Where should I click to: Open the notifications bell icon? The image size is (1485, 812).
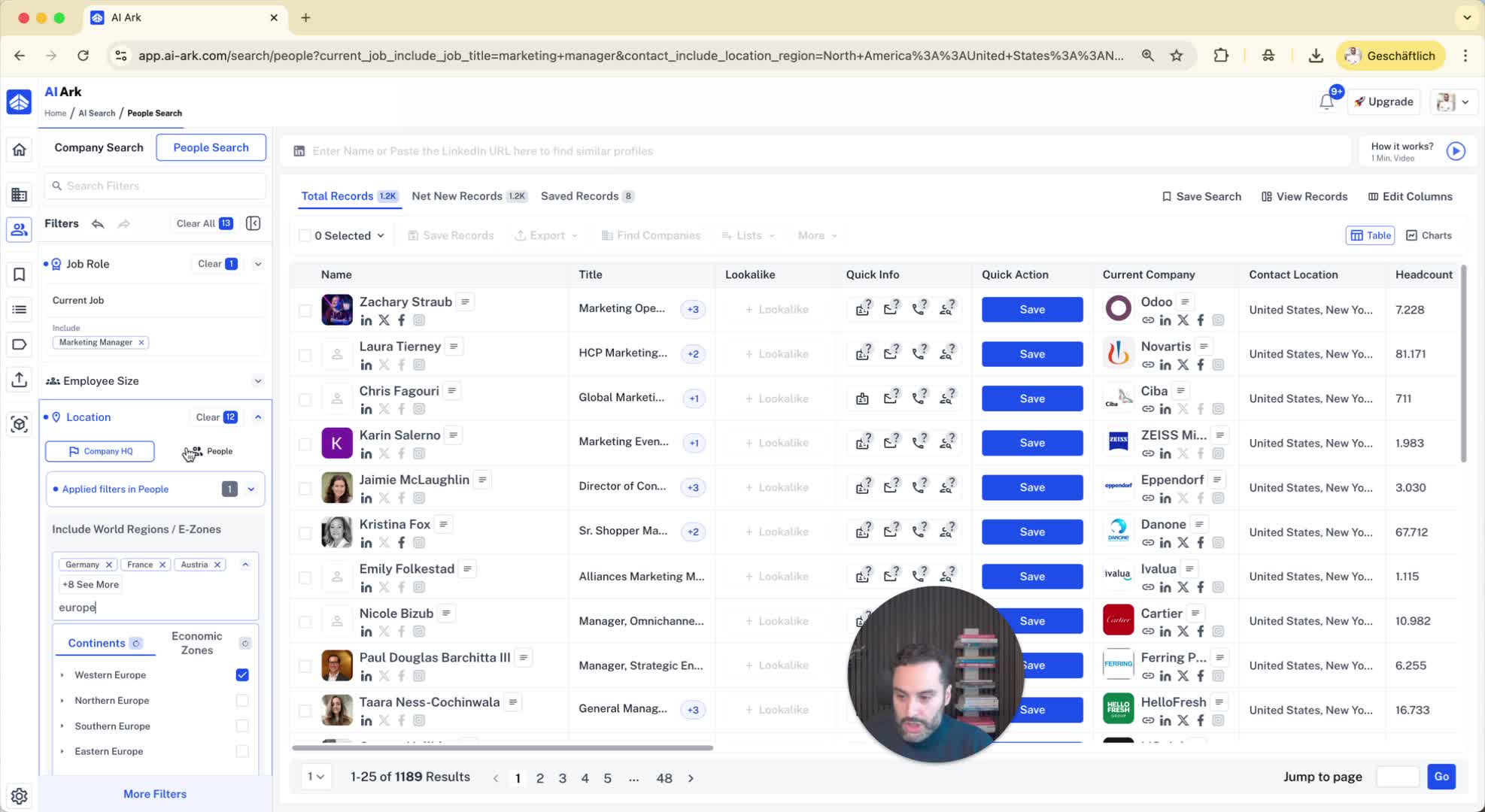[1326, 101]
